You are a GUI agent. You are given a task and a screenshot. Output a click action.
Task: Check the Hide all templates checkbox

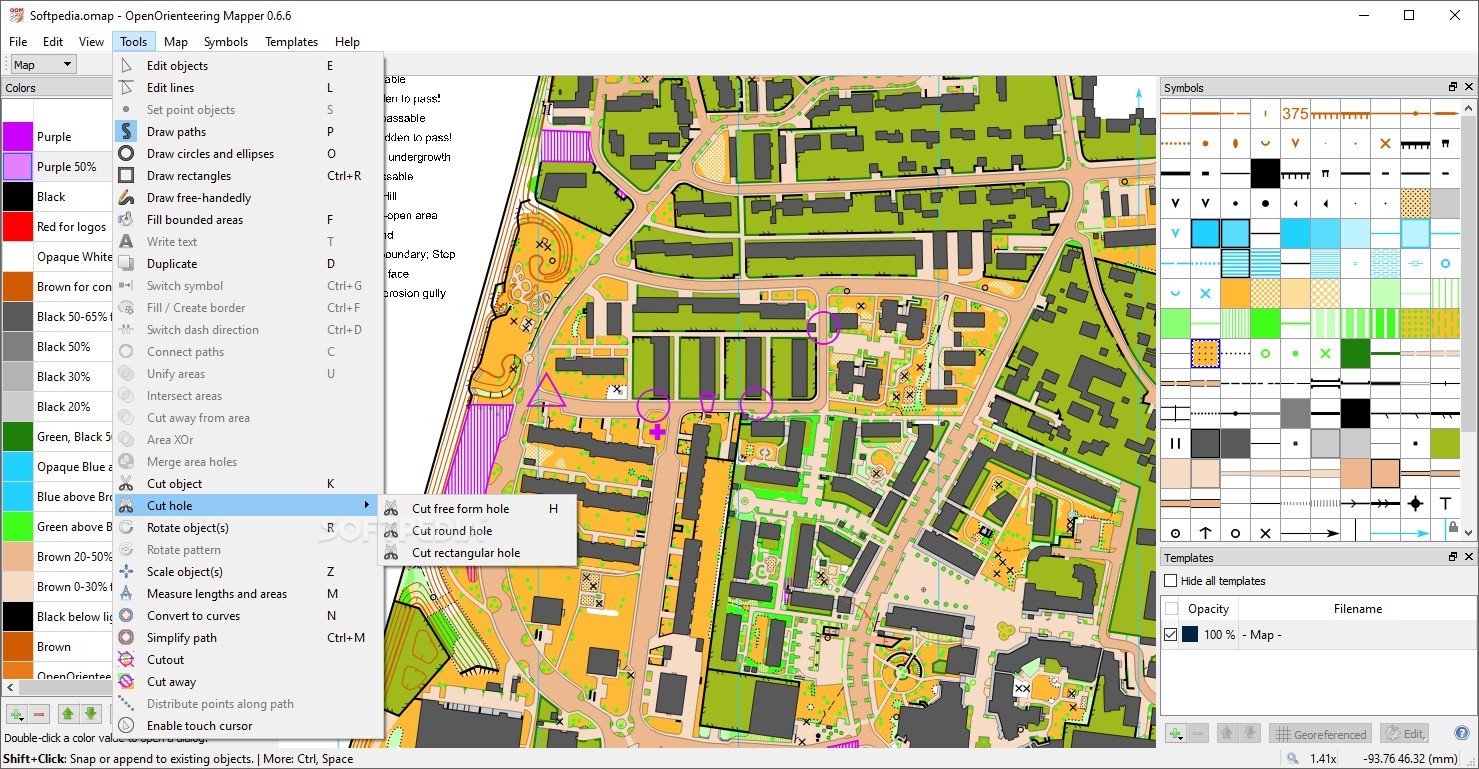point(1171,581)
